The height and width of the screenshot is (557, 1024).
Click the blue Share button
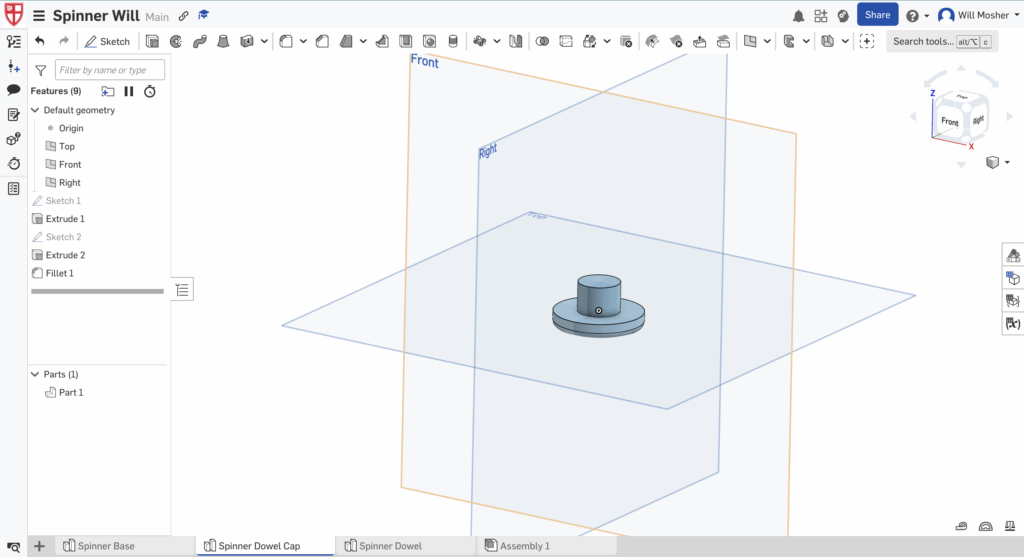(x=877, y=15)
